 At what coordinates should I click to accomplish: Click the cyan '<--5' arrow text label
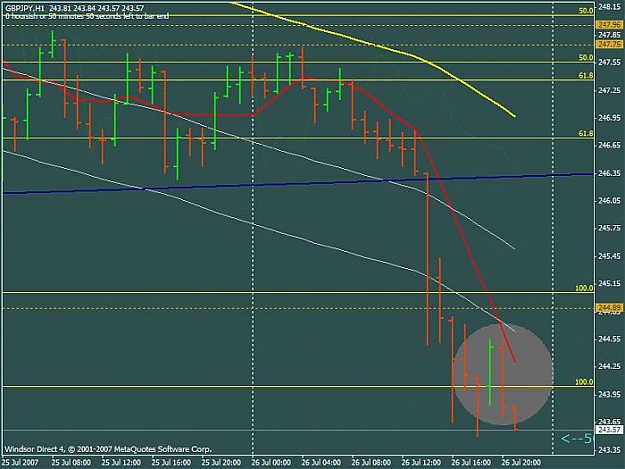(577, 439)
